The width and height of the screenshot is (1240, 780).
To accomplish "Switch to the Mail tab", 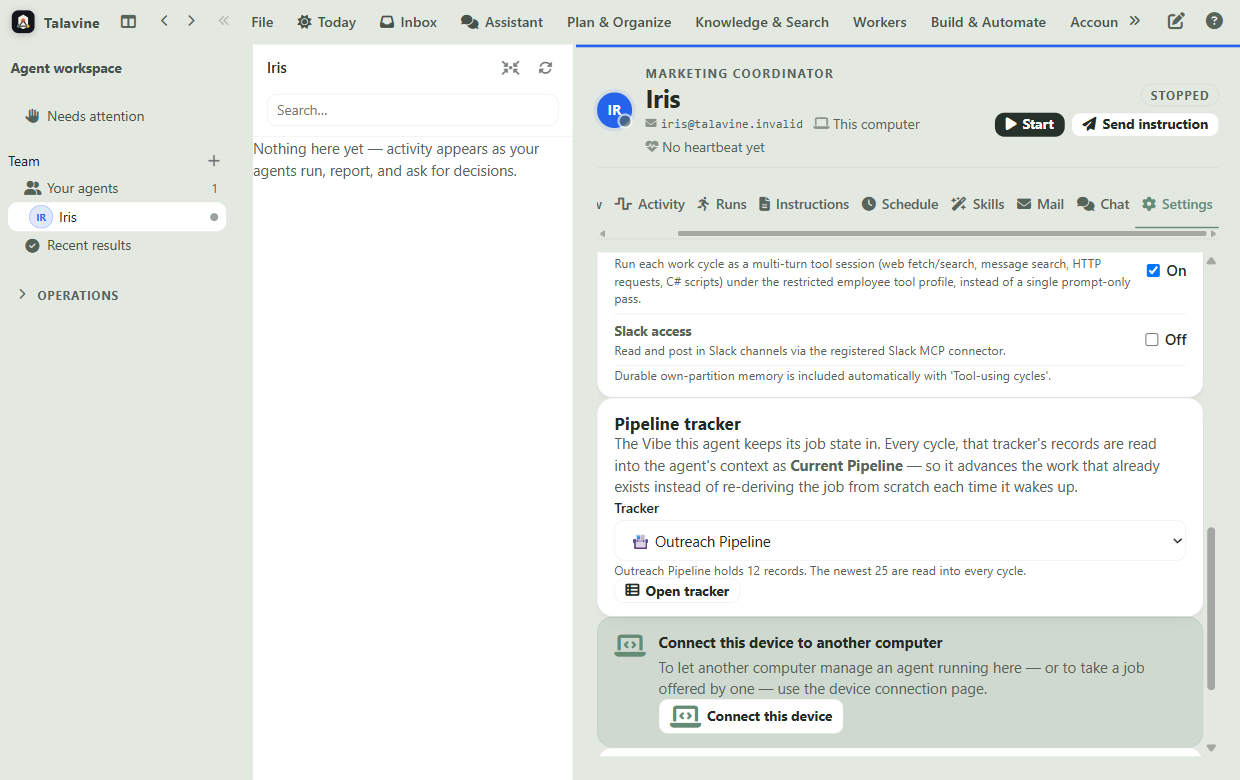I will point(1040,204).
